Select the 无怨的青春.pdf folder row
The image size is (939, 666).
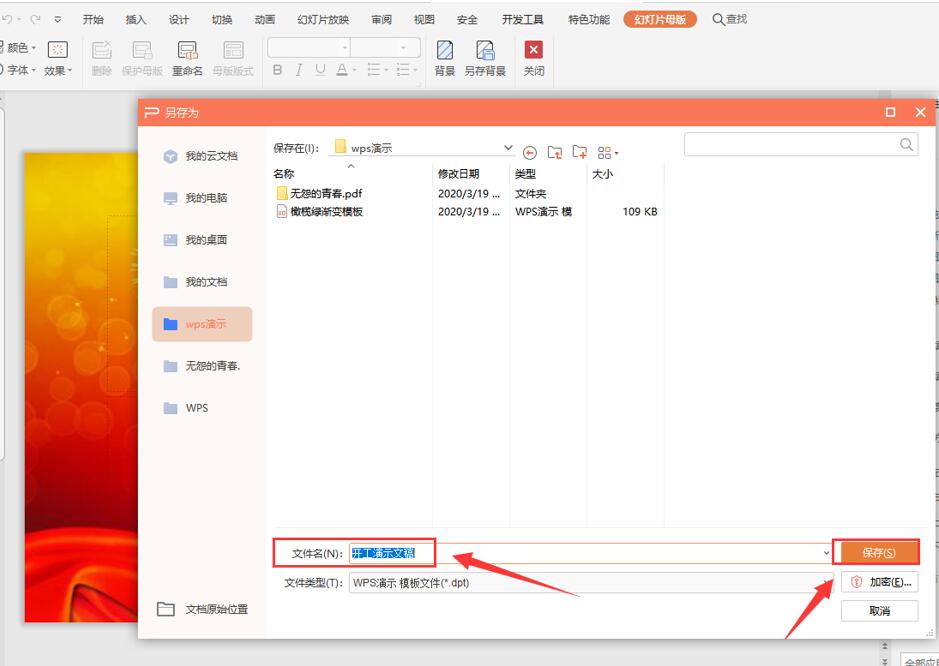467,193
